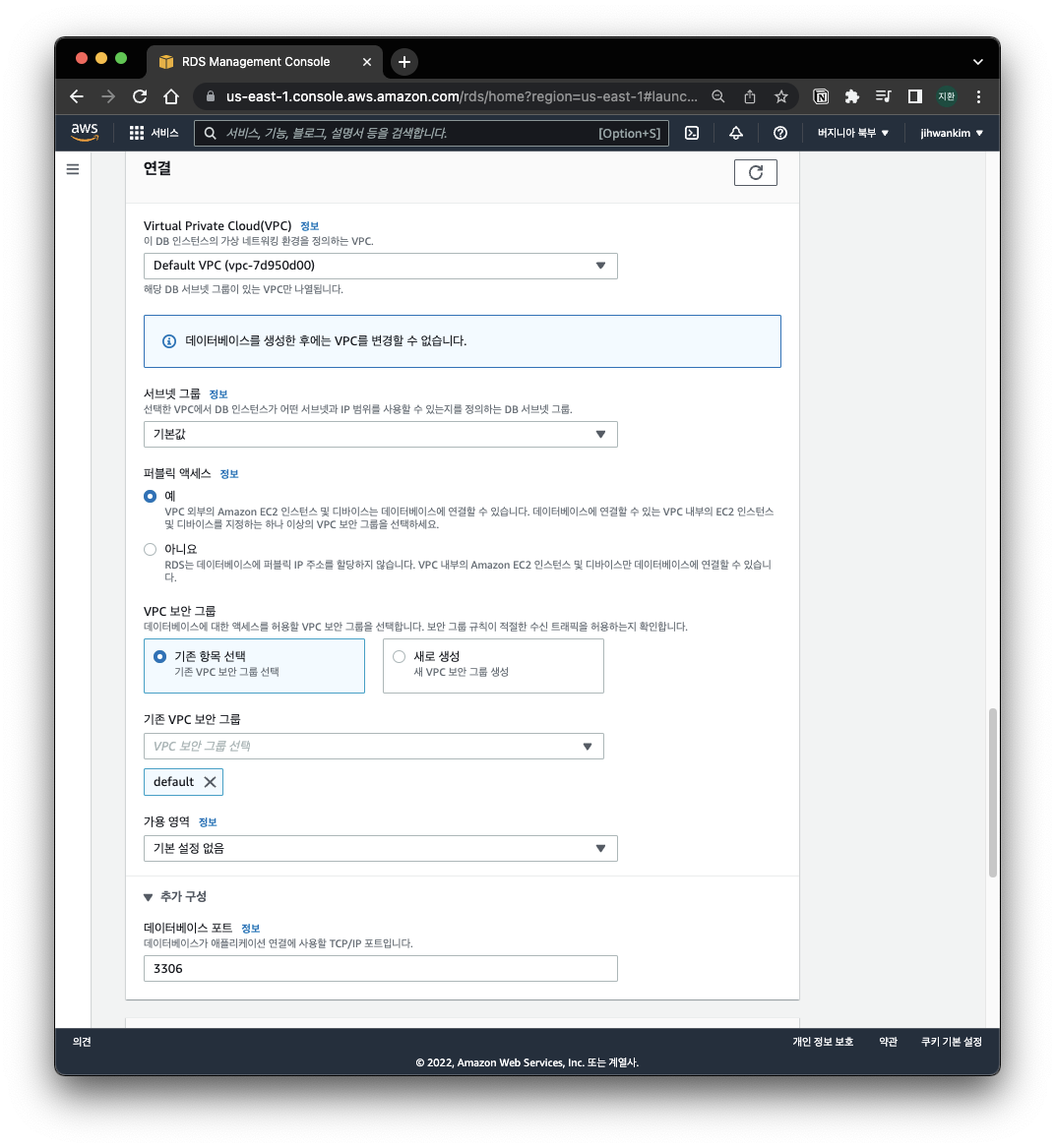Open a new browser tab with plus

tap(403, 62)
